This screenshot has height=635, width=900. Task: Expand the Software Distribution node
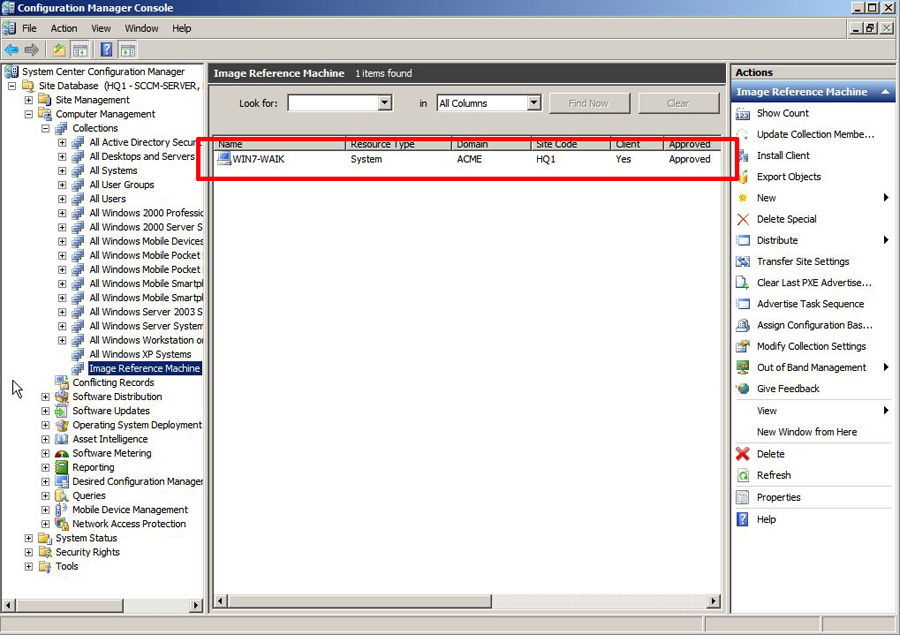(x=45, y=397)
